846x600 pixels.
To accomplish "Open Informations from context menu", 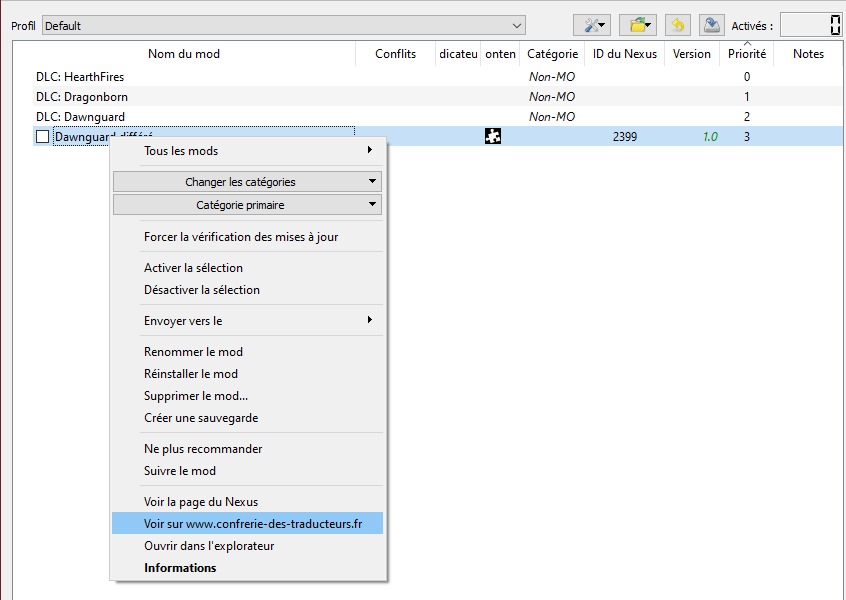I will (180, 568).
